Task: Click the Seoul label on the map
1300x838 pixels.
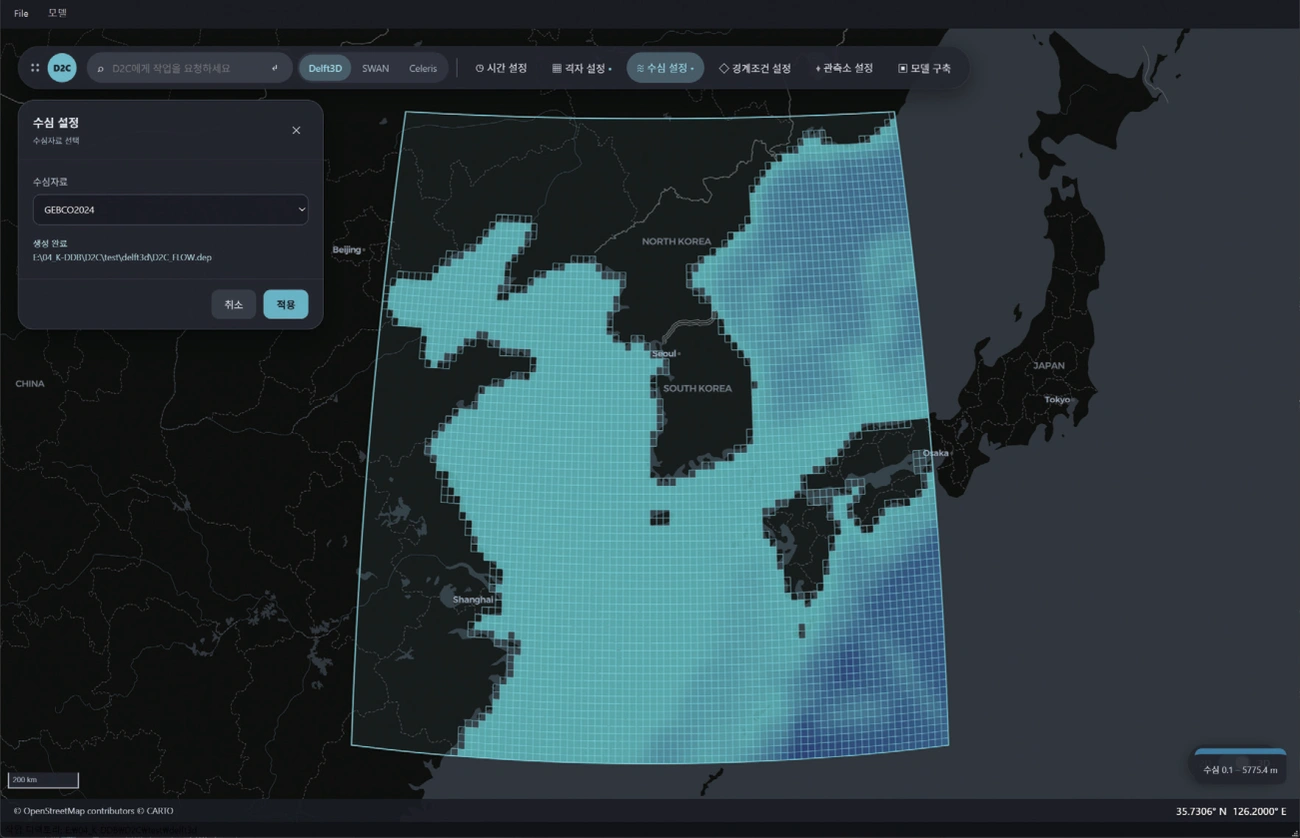Action: [664, 354]
